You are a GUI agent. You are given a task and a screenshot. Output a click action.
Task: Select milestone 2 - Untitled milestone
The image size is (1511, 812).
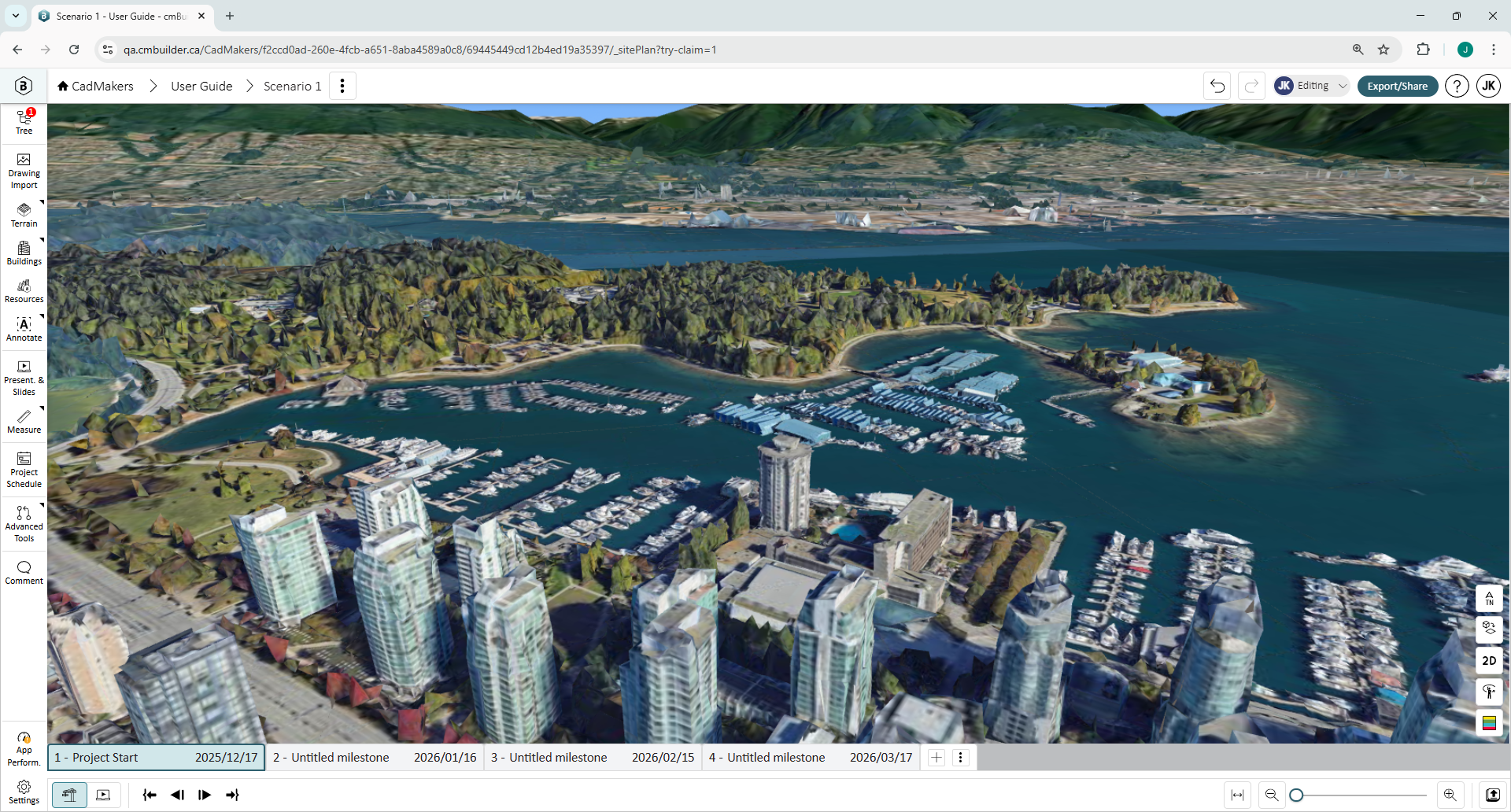point(375,757)
